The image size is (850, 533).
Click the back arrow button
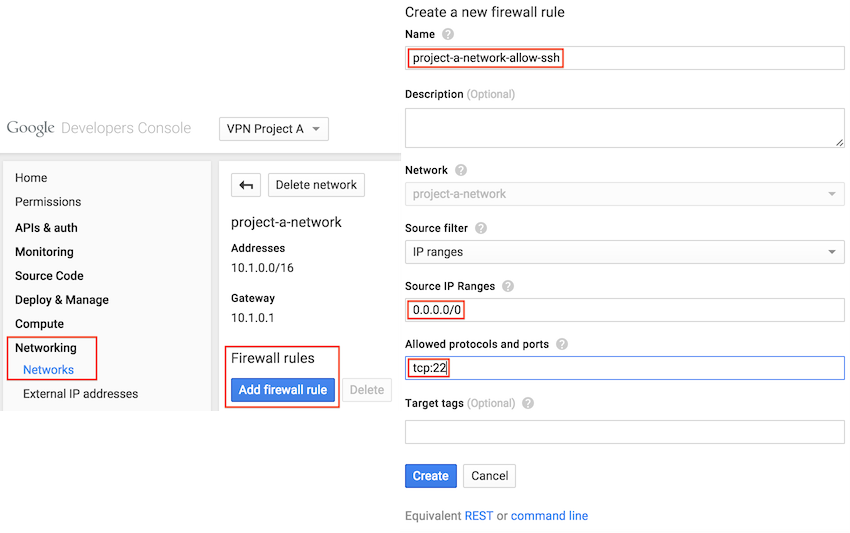[x=246, y=185]
